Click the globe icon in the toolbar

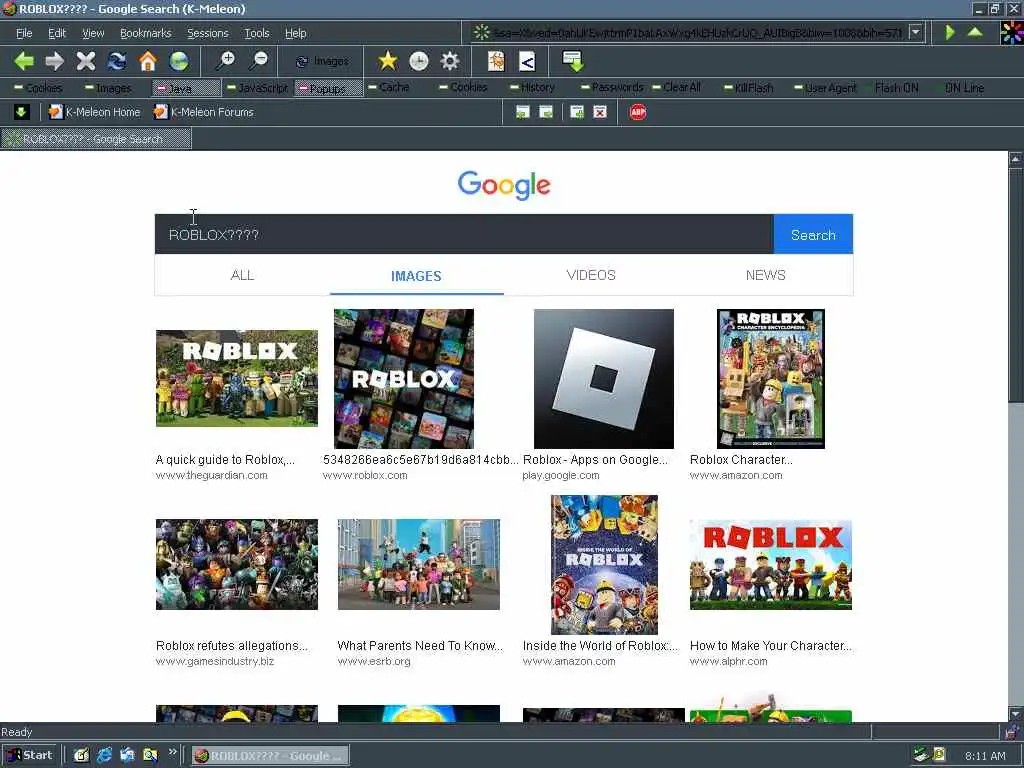coord(178,61)
